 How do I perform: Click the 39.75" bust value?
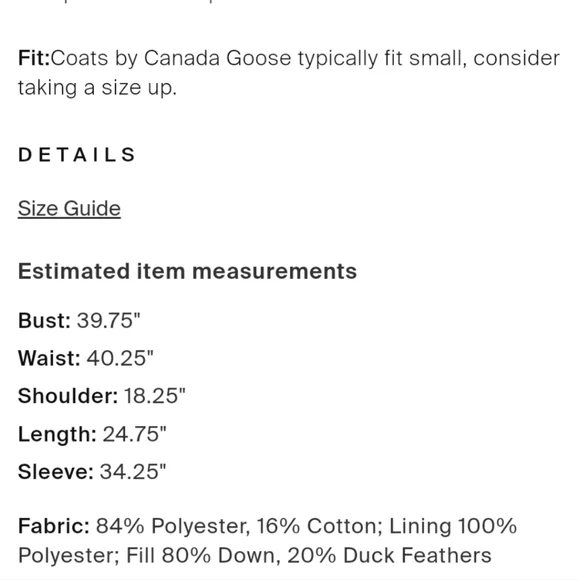coord(109,320)
